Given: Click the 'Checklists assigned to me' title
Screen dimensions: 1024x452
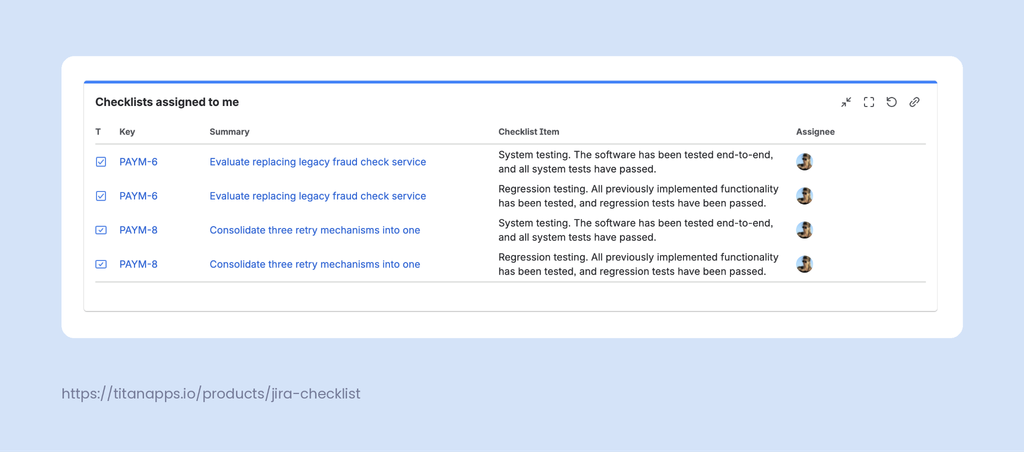Looking at the screenshot, I should tap(167, 102).
